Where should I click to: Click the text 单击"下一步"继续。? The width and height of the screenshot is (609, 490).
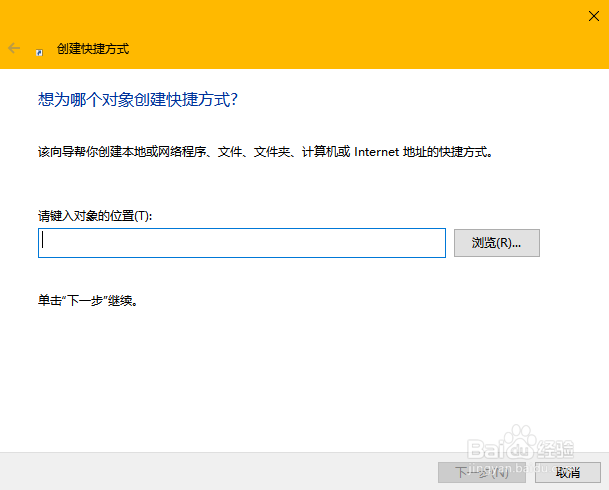point(88,301)
